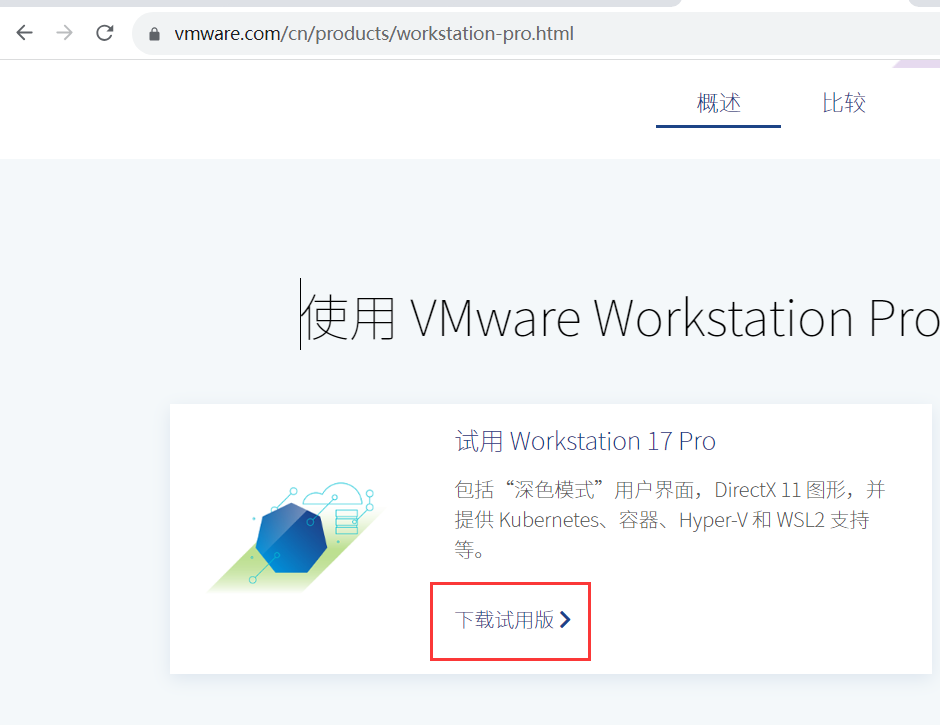
Task: Go back using the browser back arrow
Action: coord(25,32)
